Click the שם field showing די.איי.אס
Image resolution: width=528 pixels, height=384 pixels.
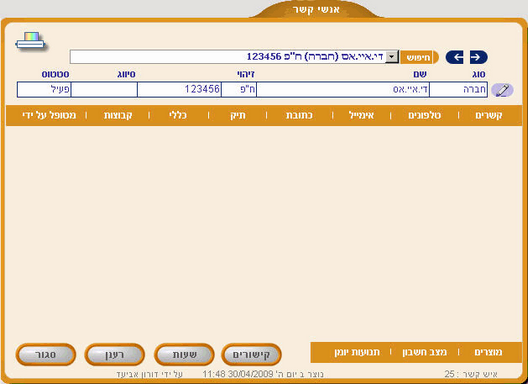[343, 90]
